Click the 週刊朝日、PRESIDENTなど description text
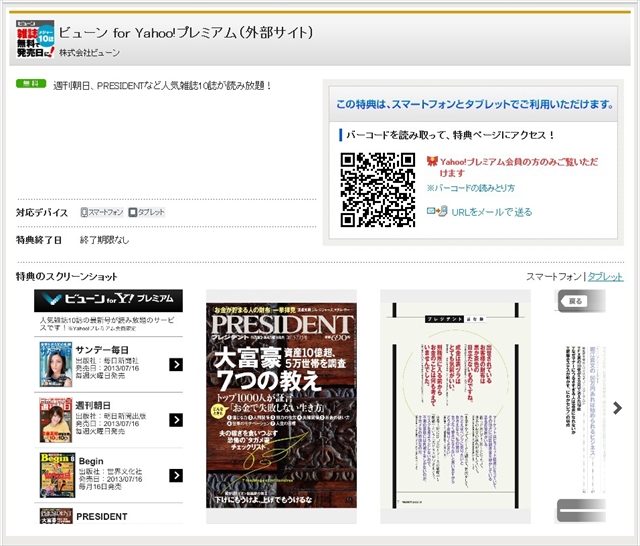This screenshot has height=546, width=640. click(x=162, y=86)
